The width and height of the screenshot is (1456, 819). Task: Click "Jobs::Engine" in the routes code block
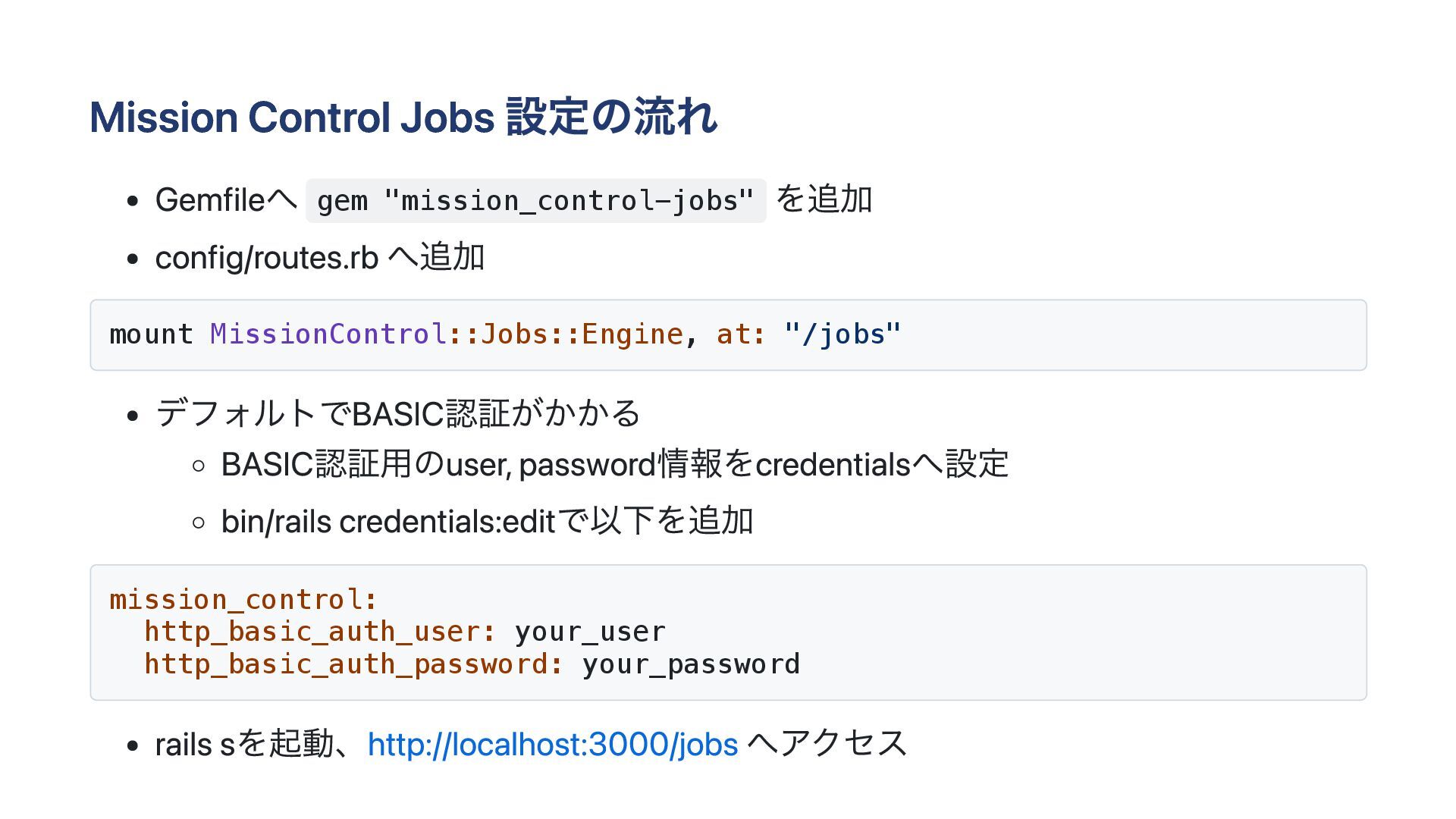[582, 334]
